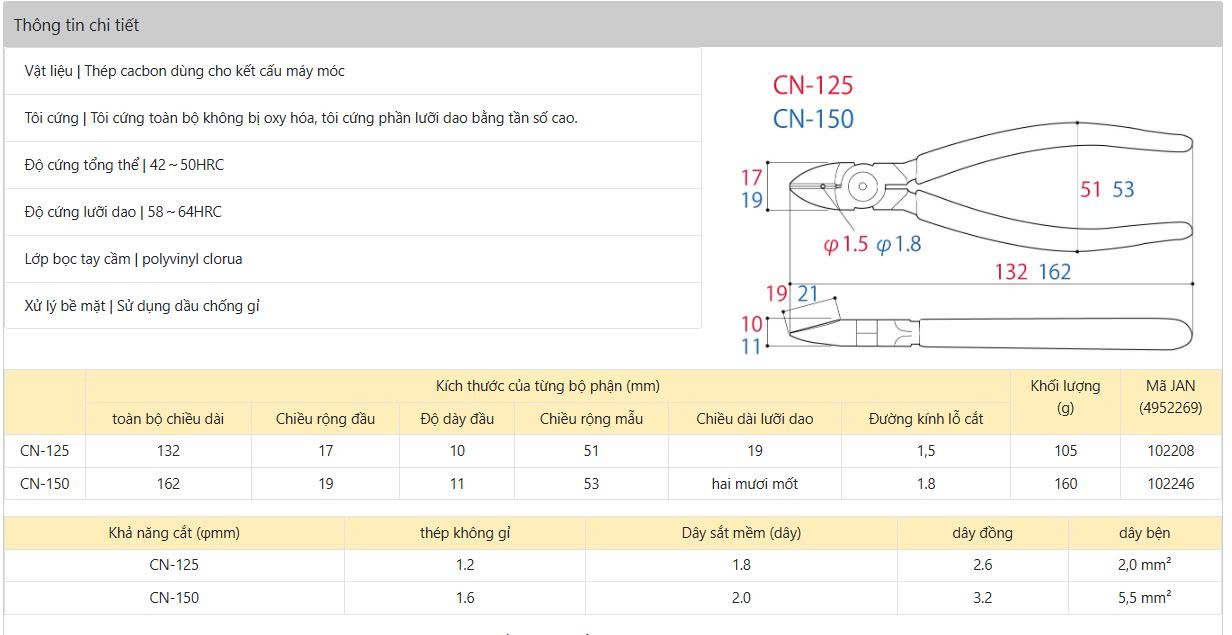The height and width of the screenshot is (635, 1232).
Task: Select the "Khối lượng (g)" column header
Action: click(1065, 402)
